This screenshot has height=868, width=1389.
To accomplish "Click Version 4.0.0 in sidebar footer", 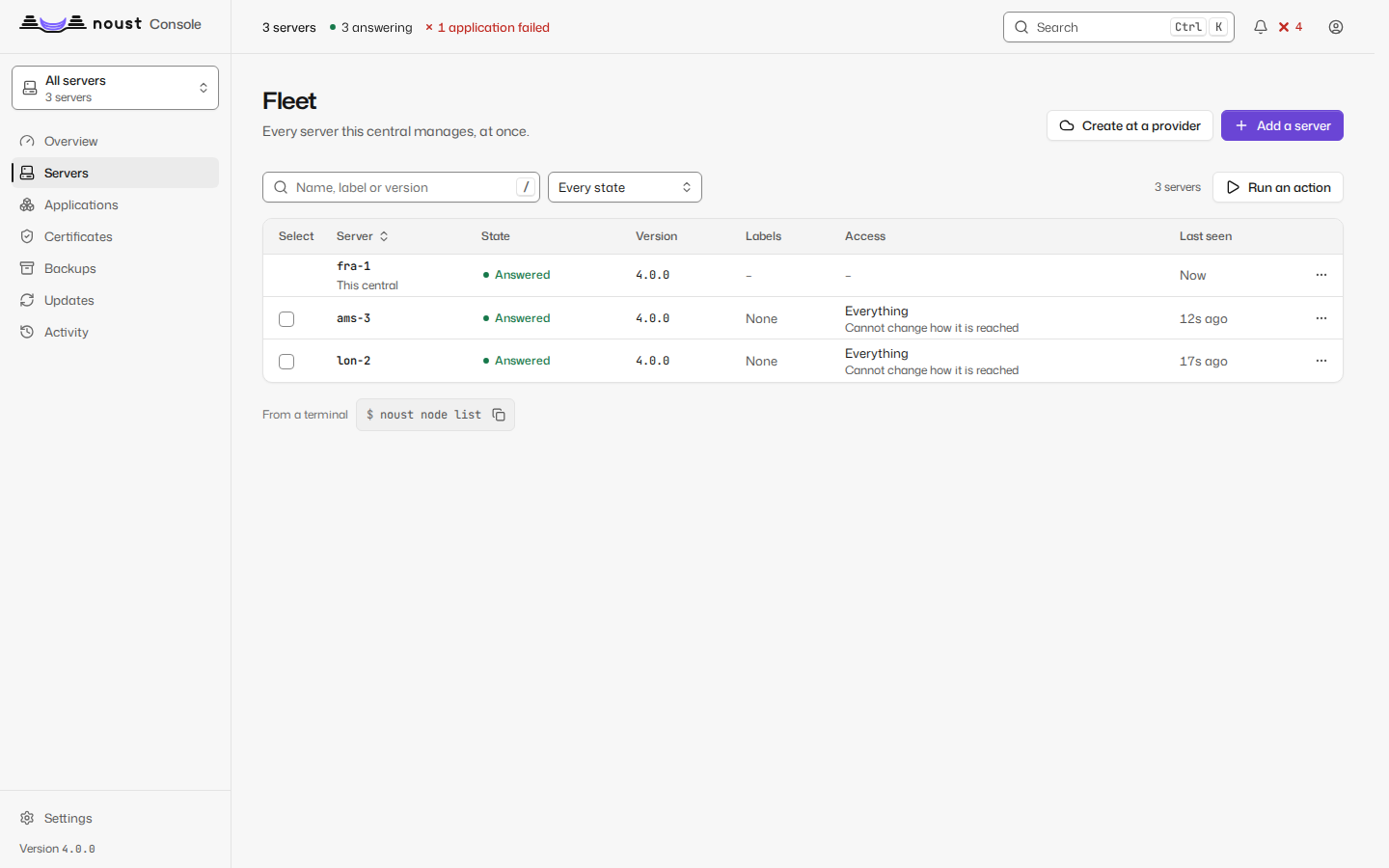I will pos(57,849).
